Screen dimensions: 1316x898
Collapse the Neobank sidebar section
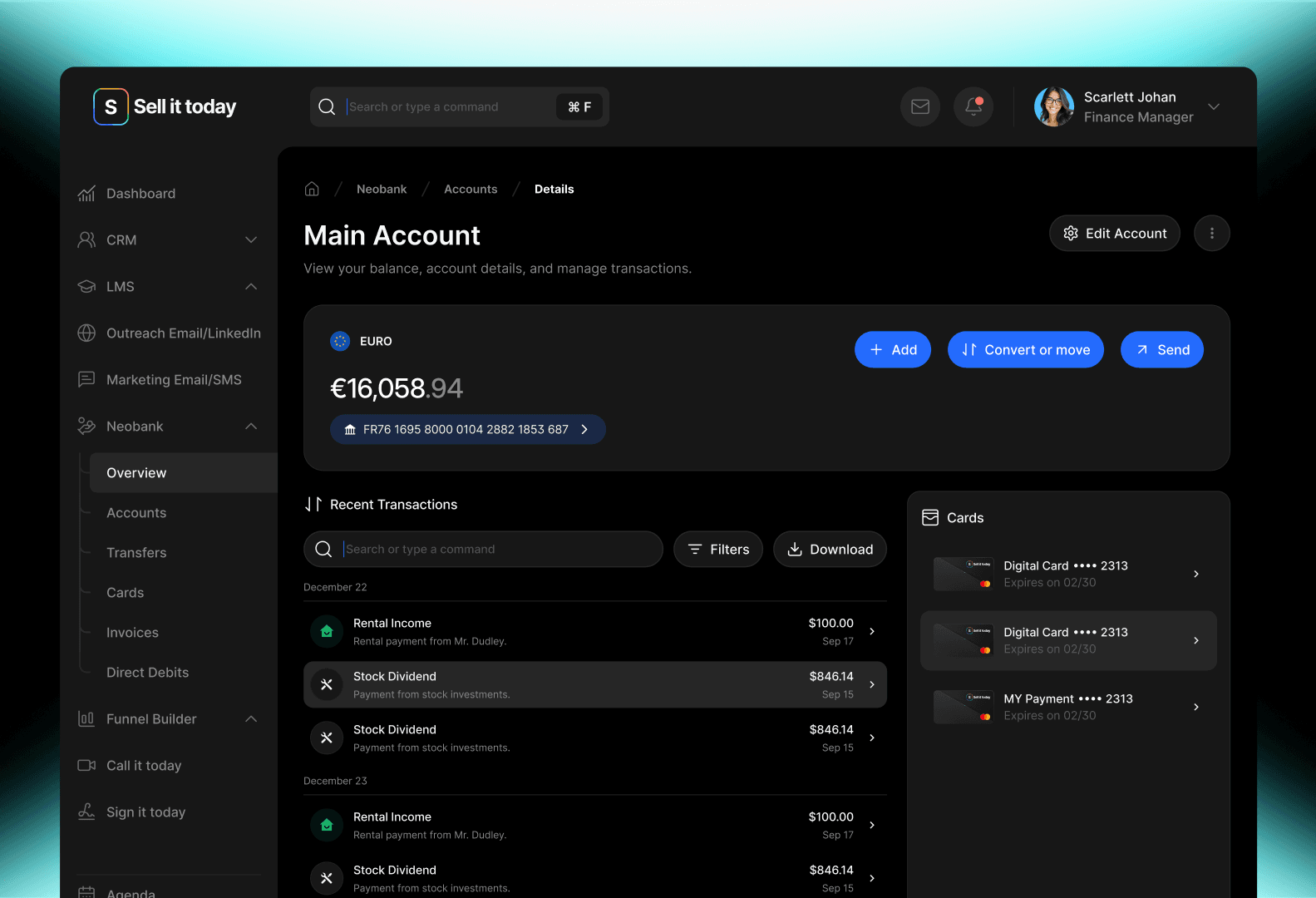251,427
